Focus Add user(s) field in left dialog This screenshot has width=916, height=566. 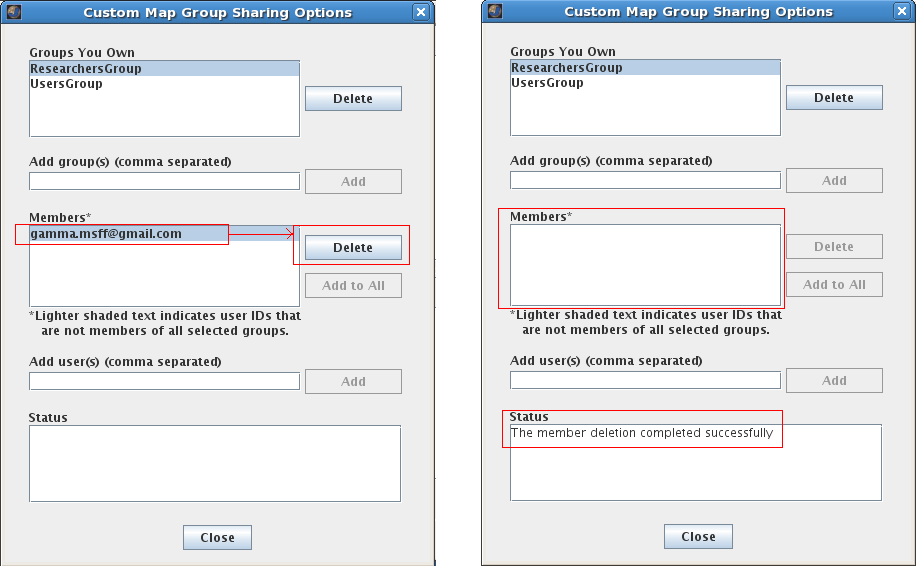coord(164,381)
